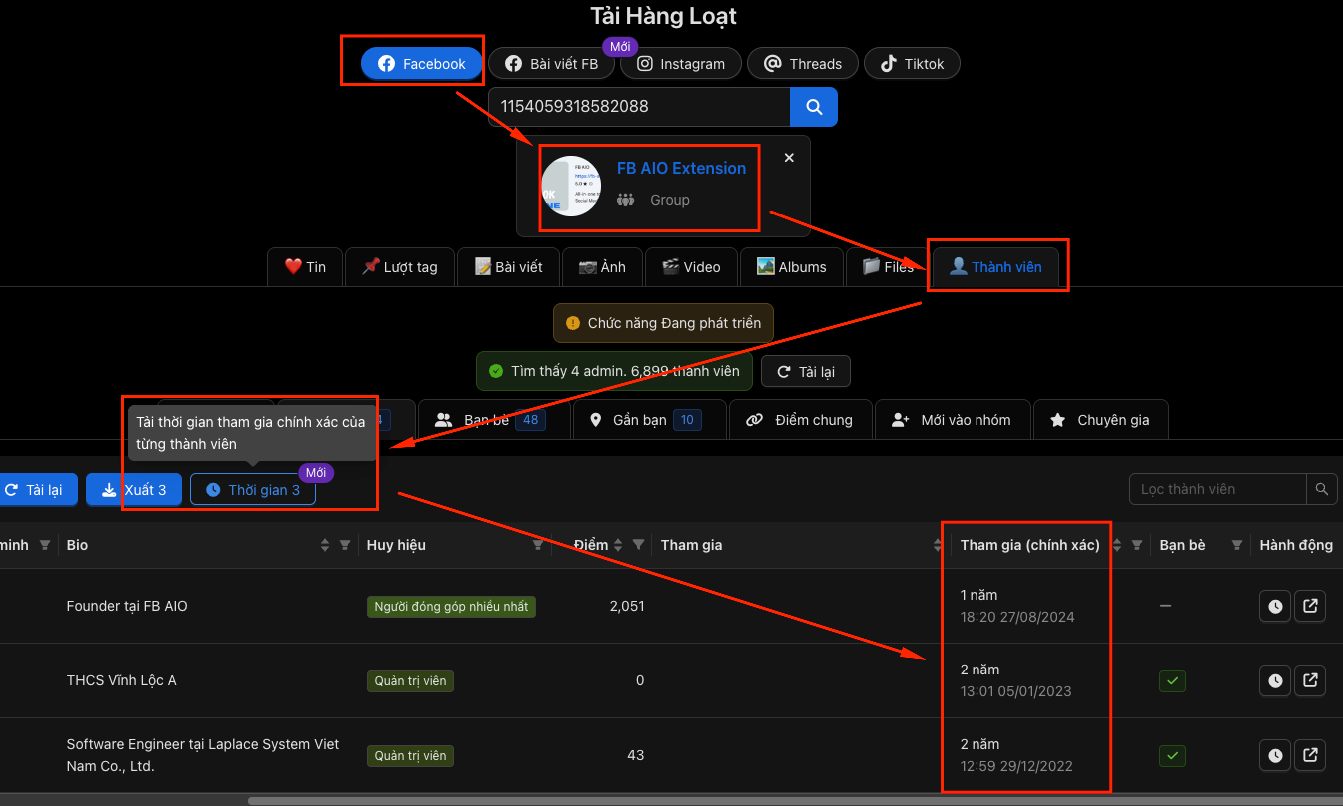Show Bạn bè members filter tab
The image size is (1343, 806).
point(494,420)
